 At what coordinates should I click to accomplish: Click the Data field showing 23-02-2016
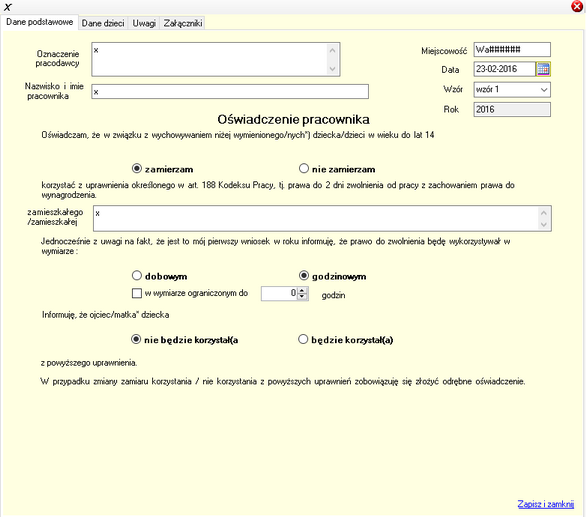tap(505, 69)
